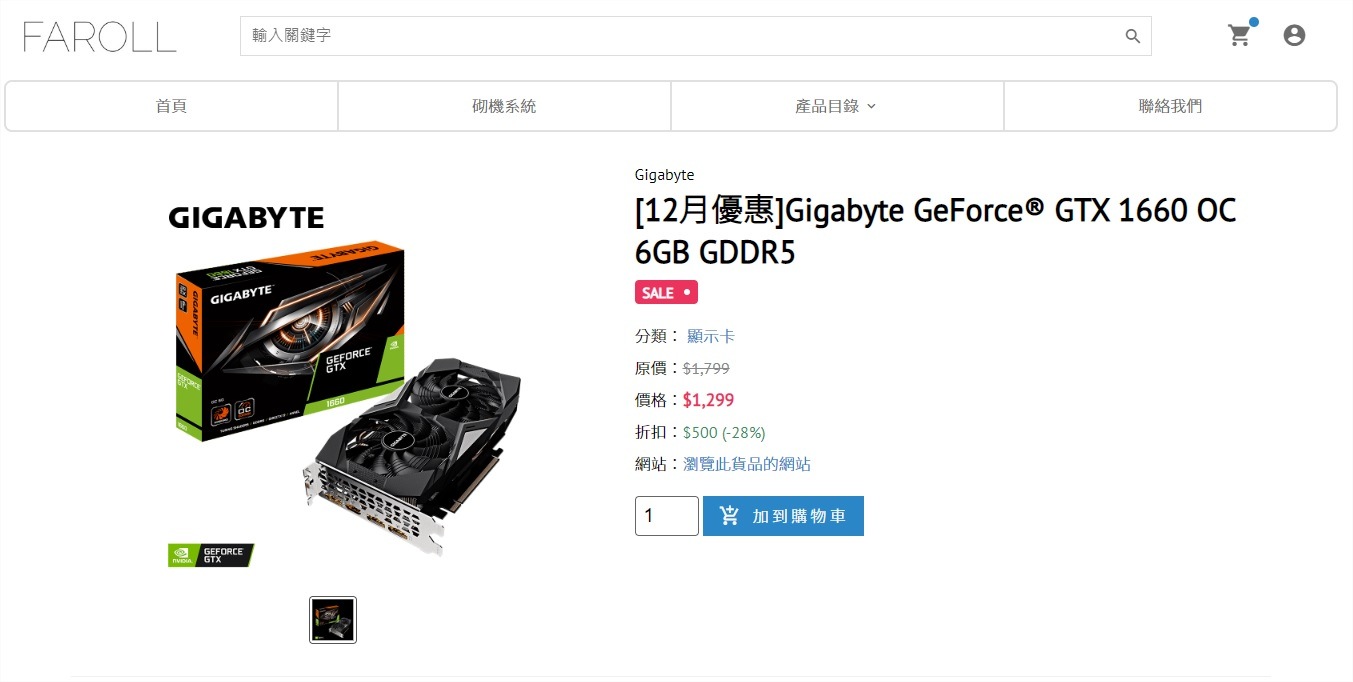The image size is (1353, 682).
Task: Expand the 產品目錄 dropdown menu
Action: [x=836, y=106]
